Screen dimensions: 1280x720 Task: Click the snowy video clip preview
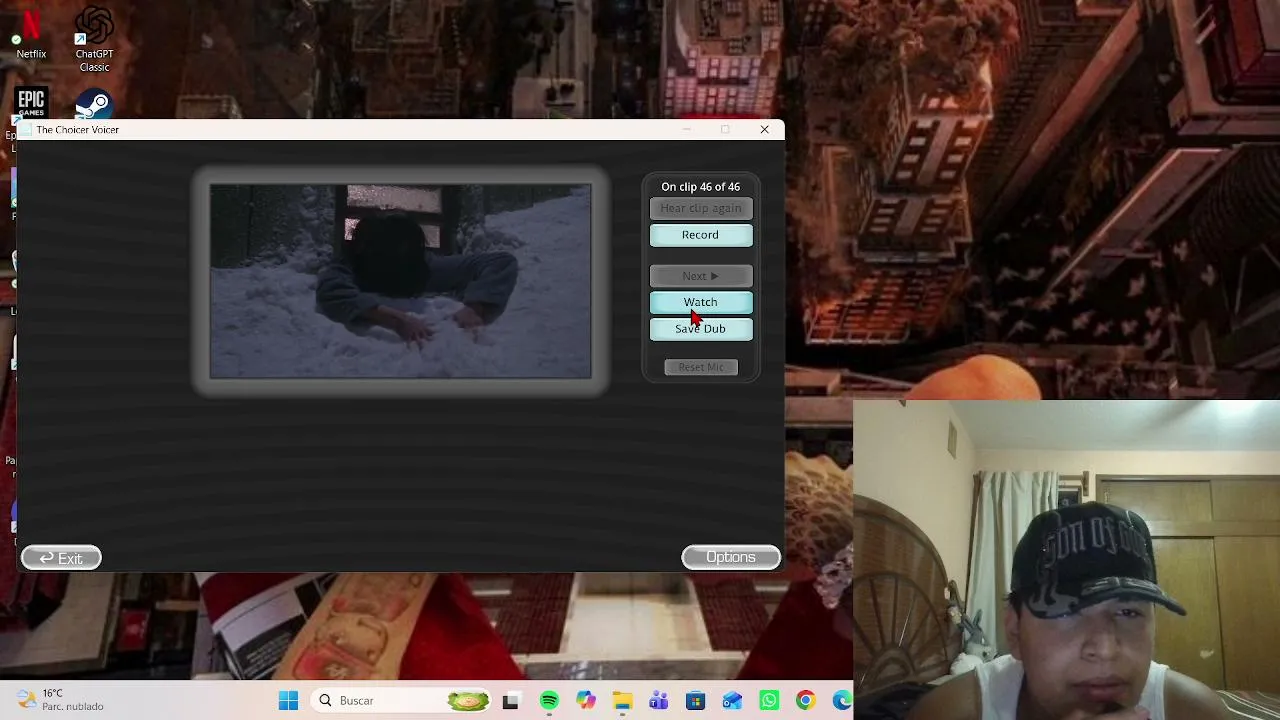pos(400,281)
